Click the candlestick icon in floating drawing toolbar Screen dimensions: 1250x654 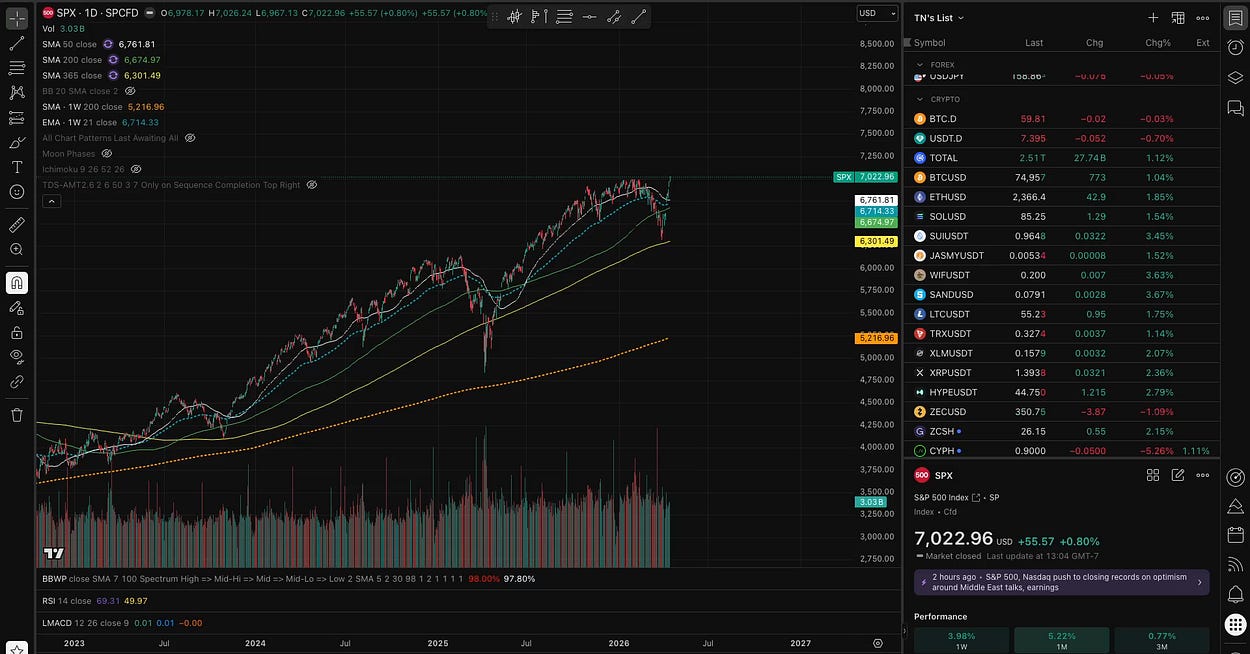pos(514,16)
